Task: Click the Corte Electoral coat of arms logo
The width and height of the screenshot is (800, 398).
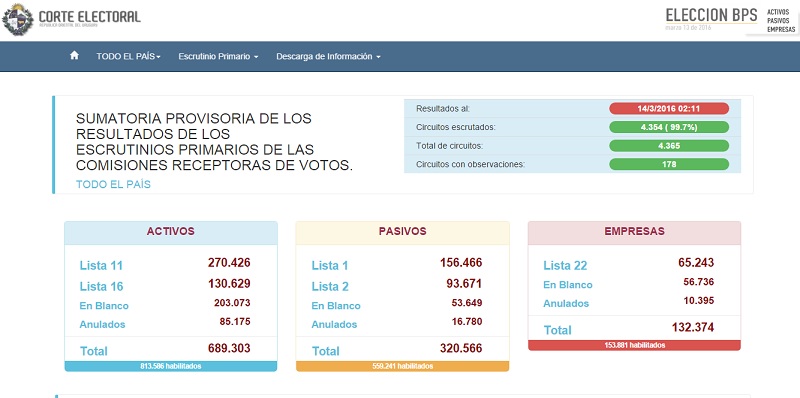Action: tap(18, 19)
